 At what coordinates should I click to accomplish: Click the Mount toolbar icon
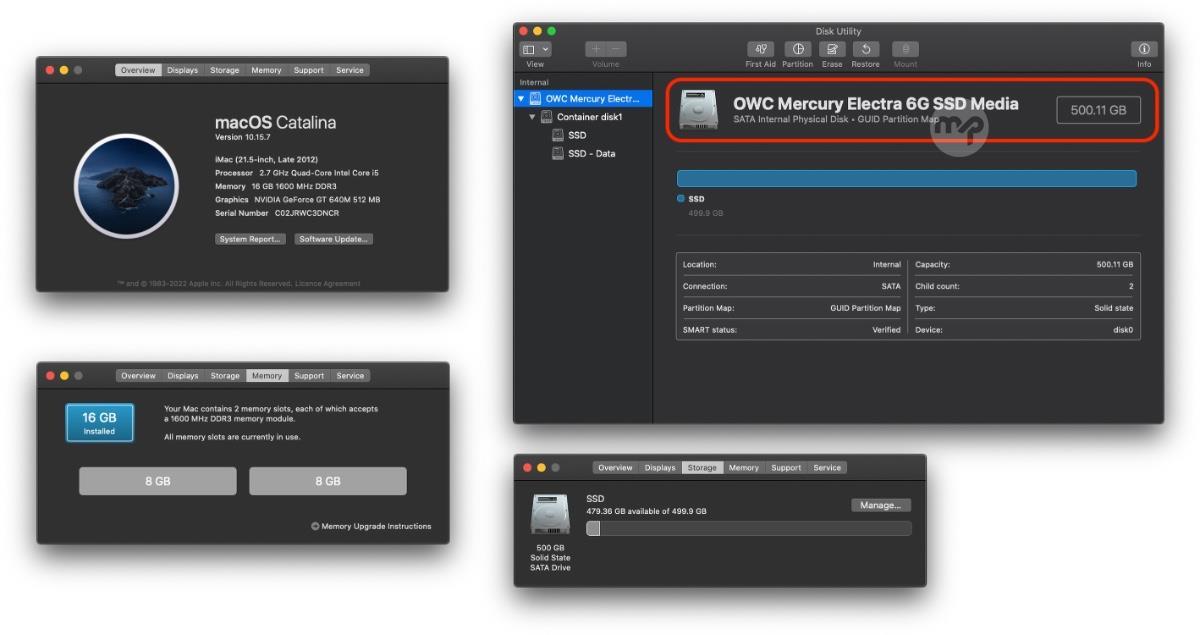(x=905, y=49)
